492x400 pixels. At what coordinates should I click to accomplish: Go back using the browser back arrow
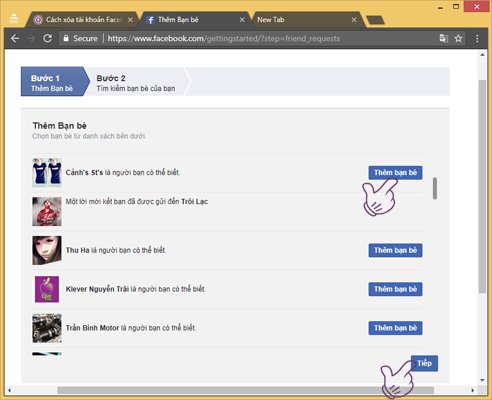click(x=15, y=38)
